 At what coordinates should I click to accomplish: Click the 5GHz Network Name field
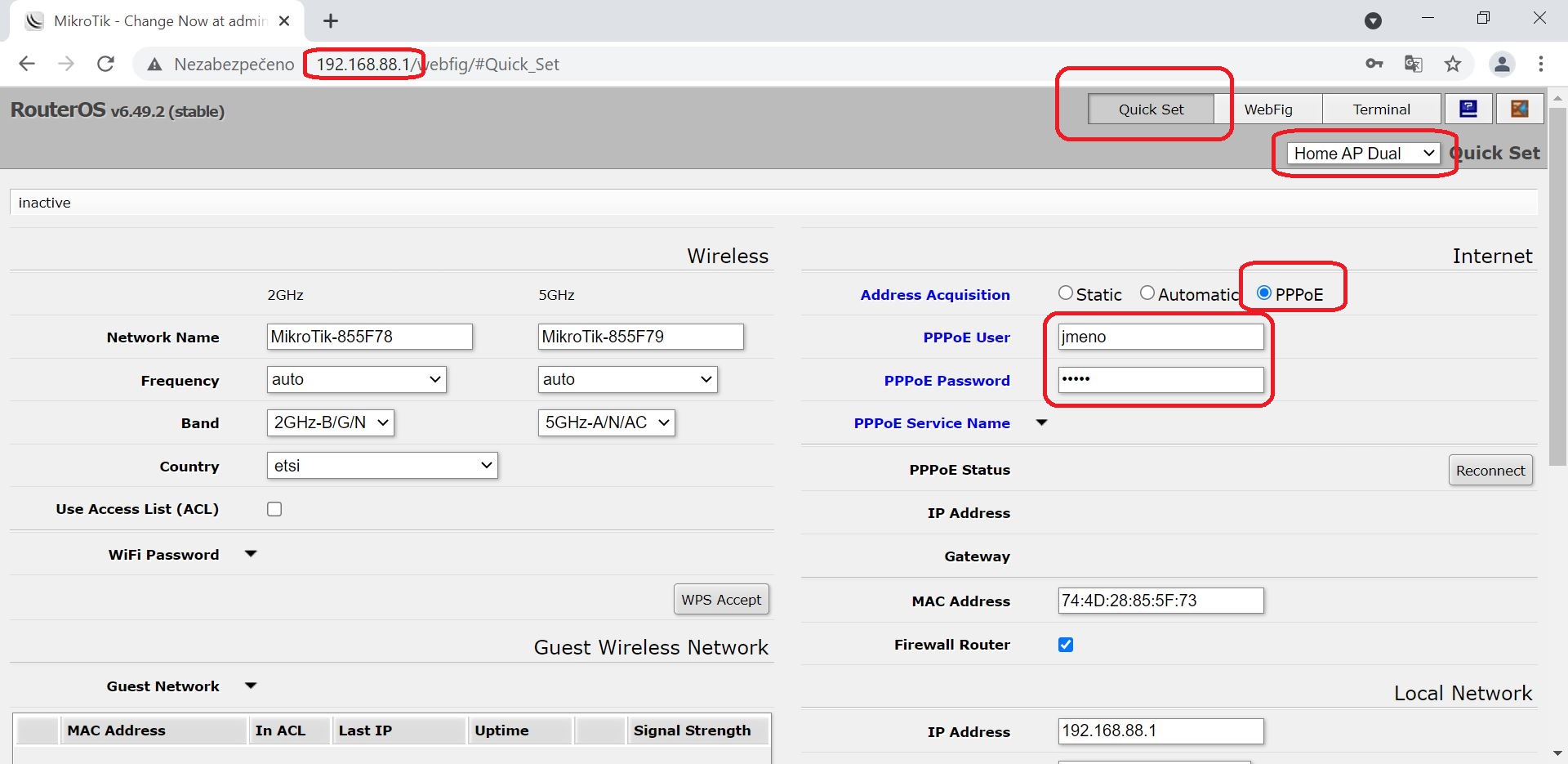641,337
